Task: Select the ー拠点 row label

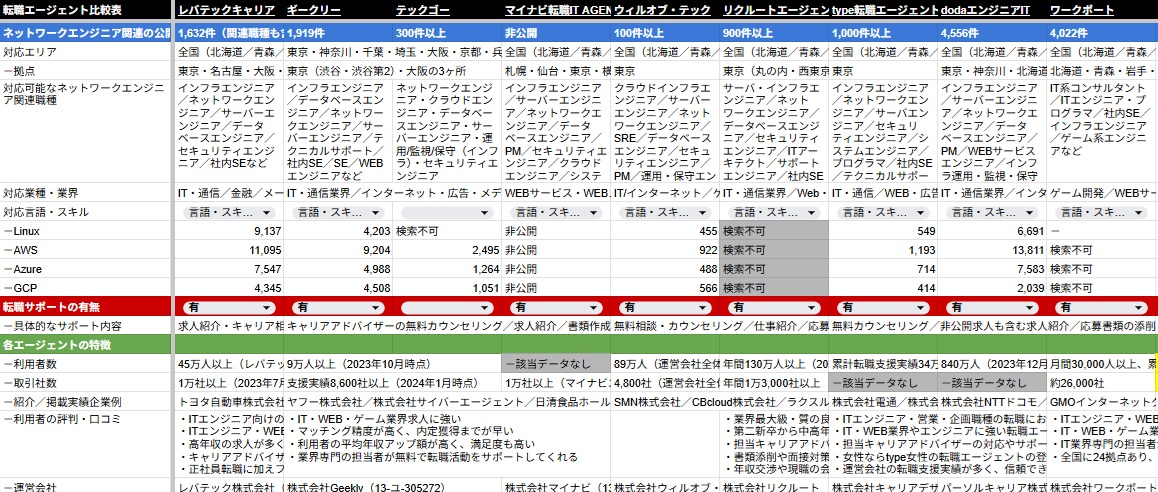Action: point(85,72)
